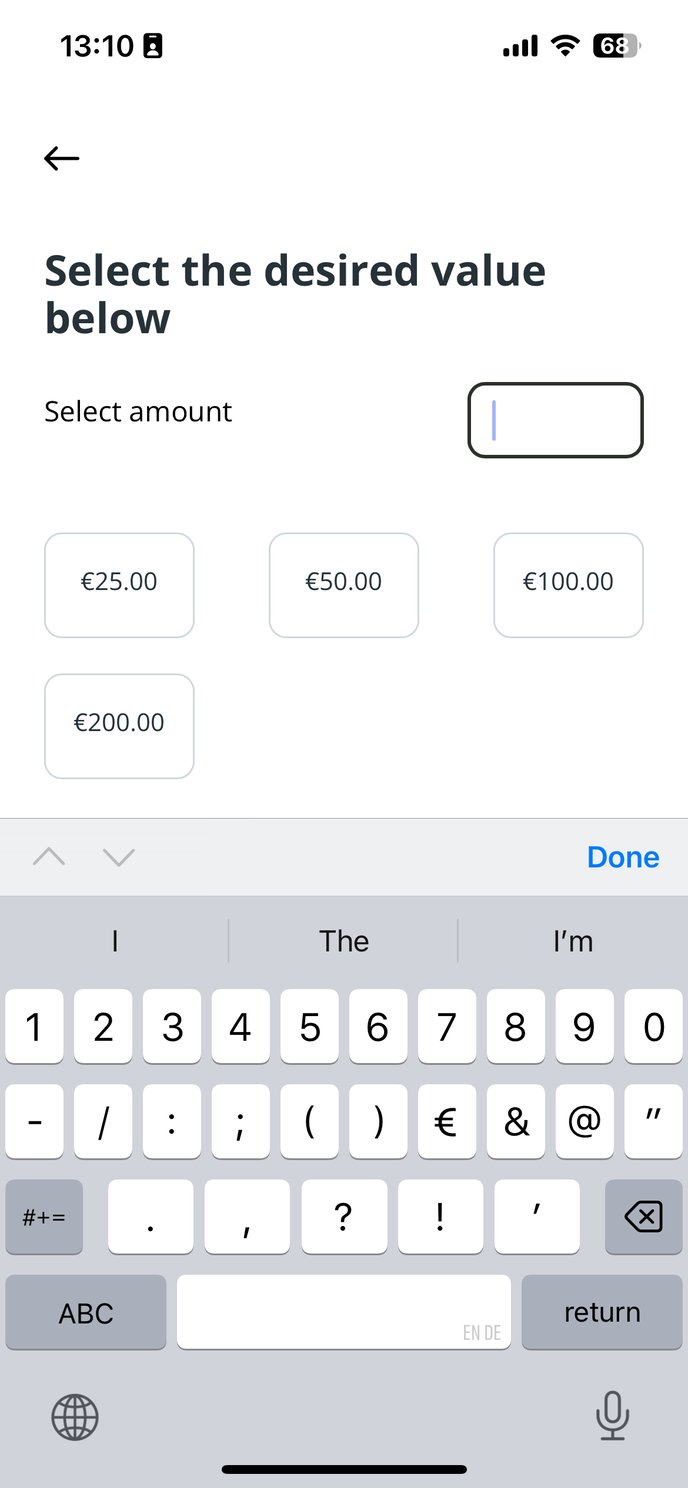The image size is (688, 1488).
Task: Tap the globe keyboard language icon
Action: 75,1416
